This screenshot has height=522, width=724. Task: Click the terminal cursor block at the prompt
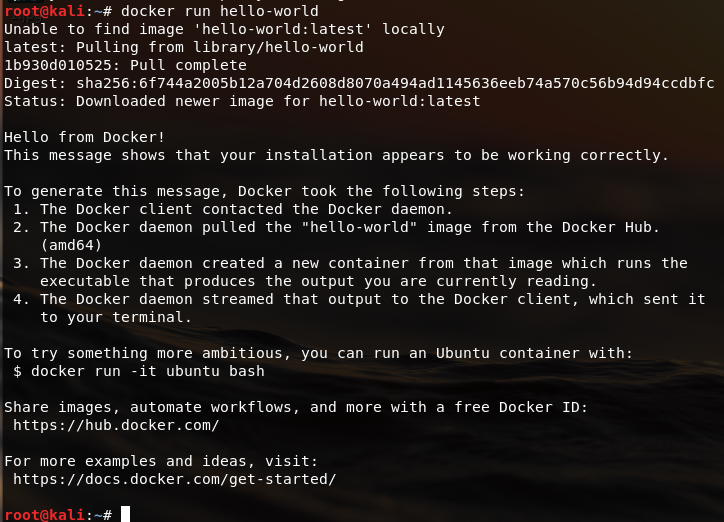point(125,514)
